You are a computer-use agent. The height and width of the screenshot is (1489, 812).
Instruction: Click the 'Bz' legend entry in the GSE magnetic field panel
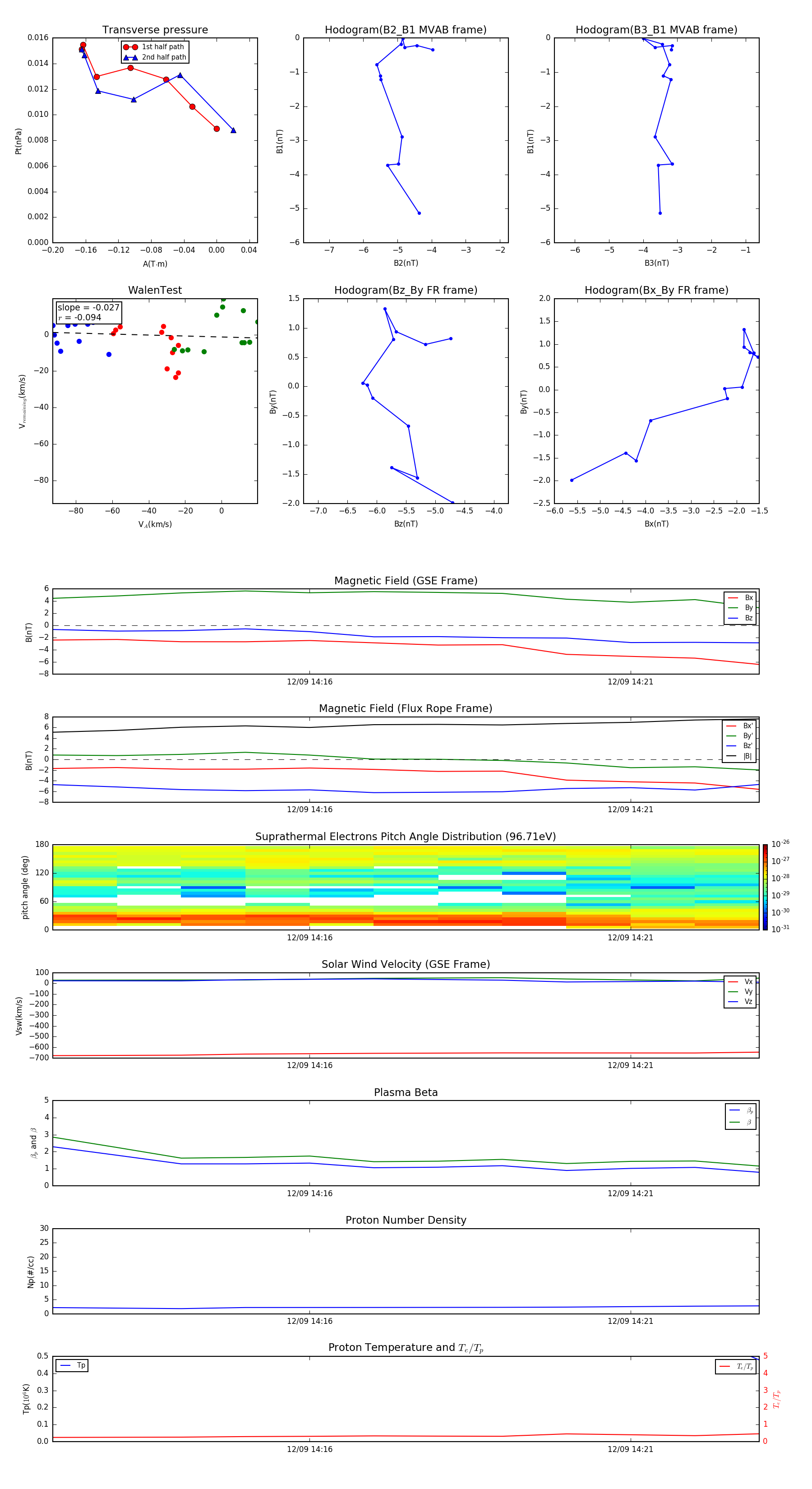tap(740, 618)
